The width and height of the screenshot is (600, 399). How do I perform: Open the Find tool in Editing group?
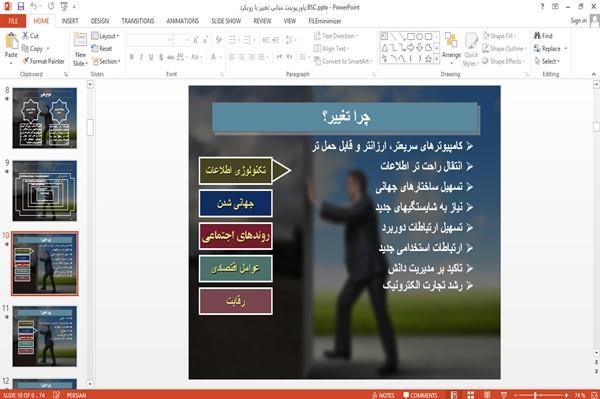[x=543, y=36]
